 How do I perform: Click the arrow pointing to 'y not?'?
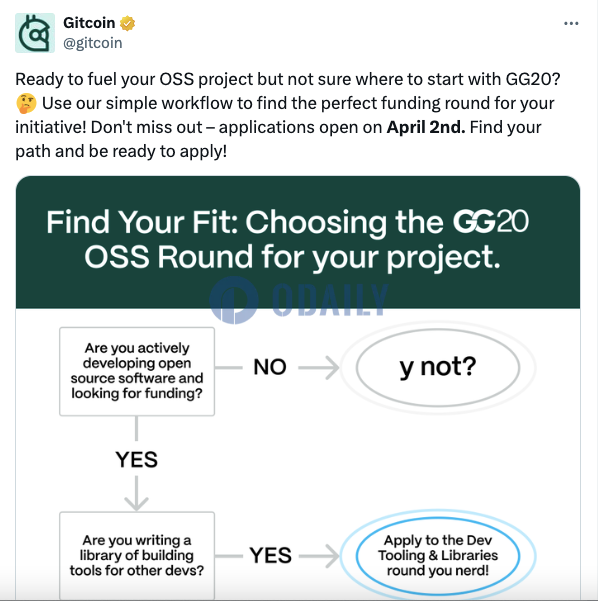point(319,368)
